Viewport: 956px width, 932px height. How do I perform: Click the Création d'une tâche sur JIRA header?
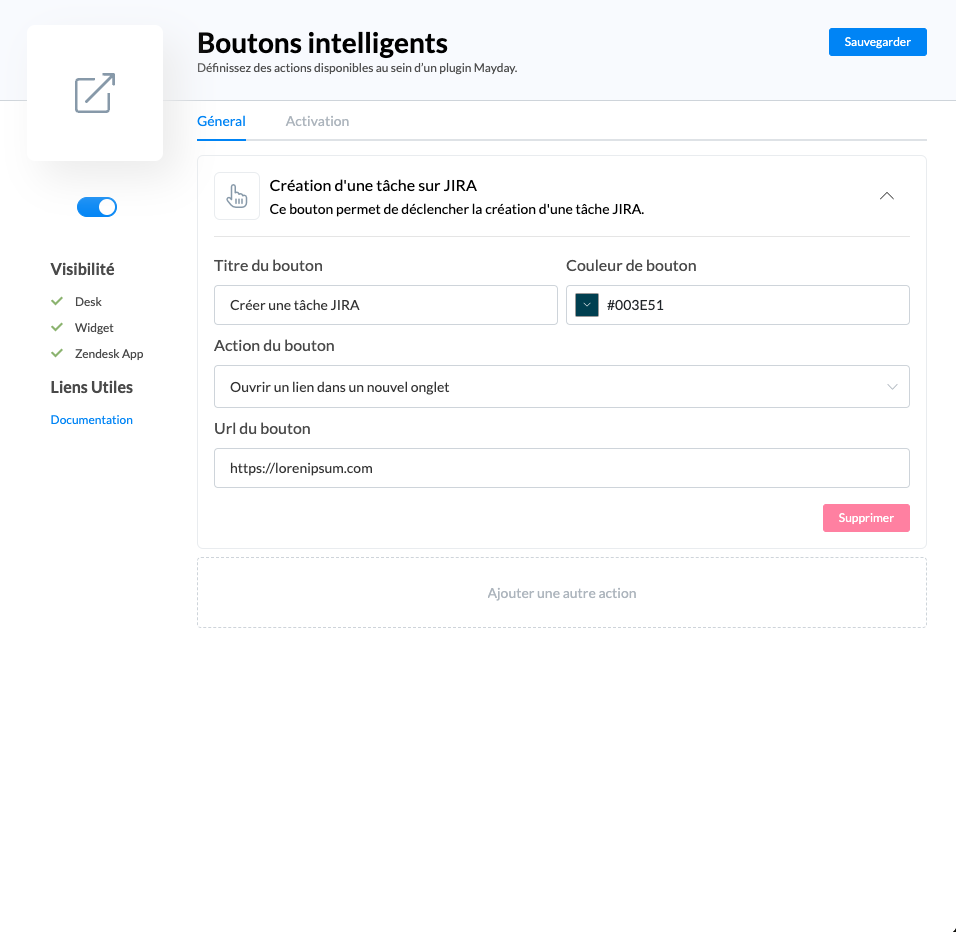click(x=373, y=185)
